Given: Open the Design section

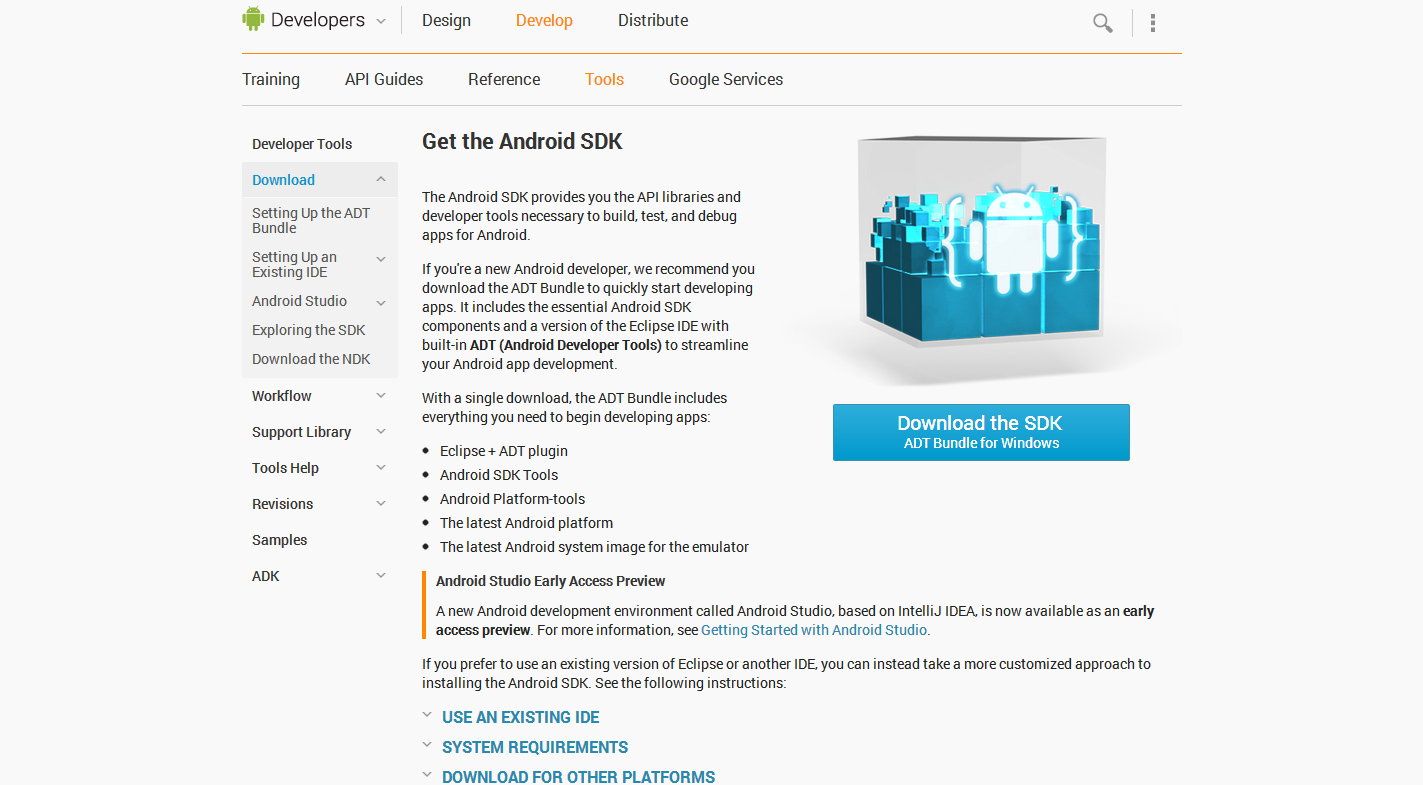Looking at the screenshot, I should [x=446, y=20].
